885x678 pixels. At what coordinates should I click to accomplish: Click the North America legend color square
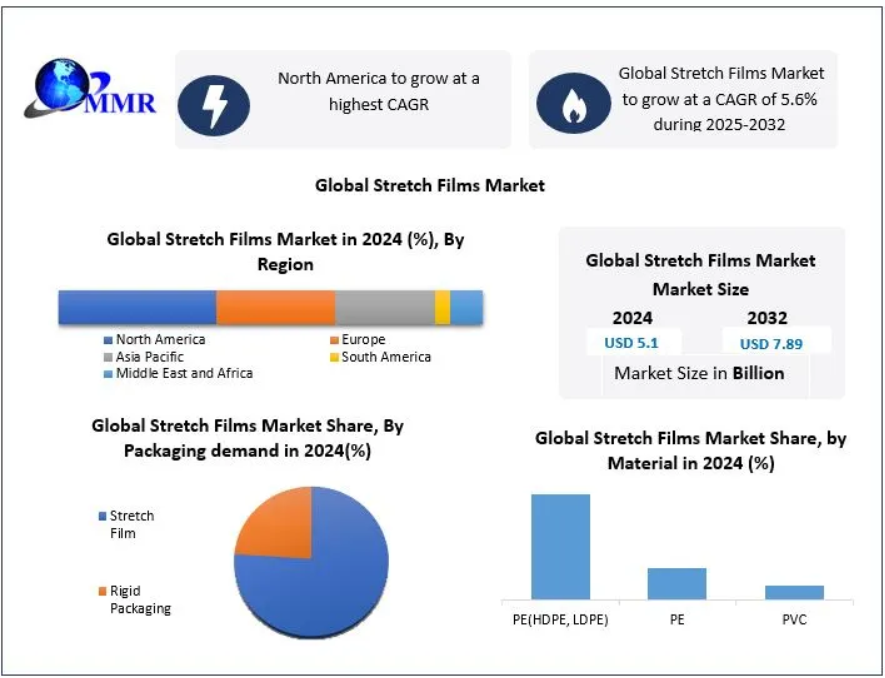click(x=107, y=340)
